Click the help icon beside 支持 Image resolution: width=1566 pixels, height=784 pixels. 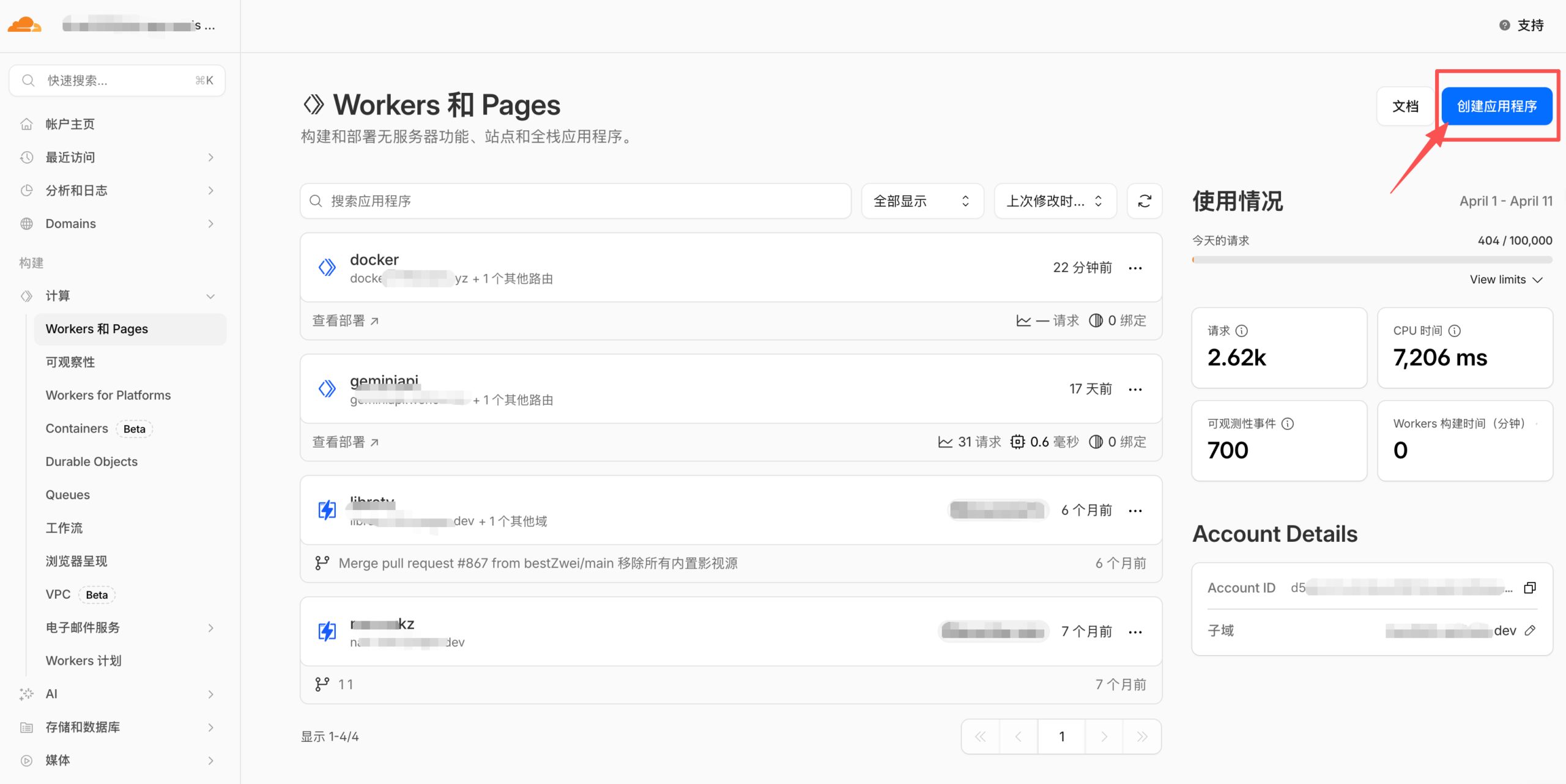1504,26
